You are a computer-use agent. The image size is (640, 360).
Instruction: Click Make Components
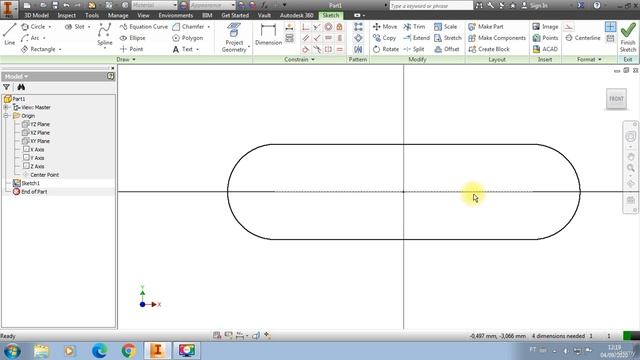pos(497,38)
